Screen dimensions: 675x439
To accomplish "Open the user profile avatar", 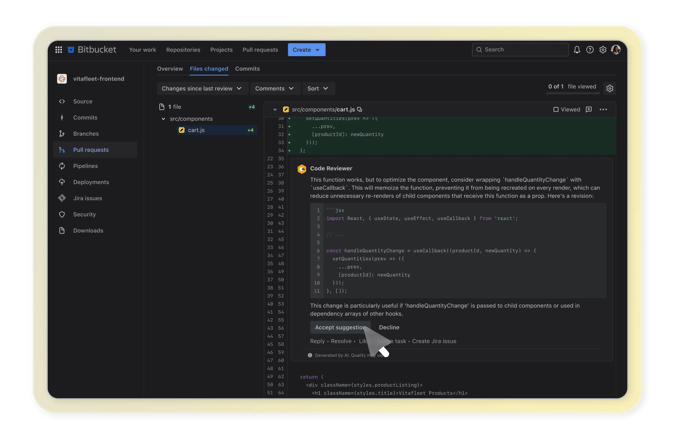I will pos(616,50).
